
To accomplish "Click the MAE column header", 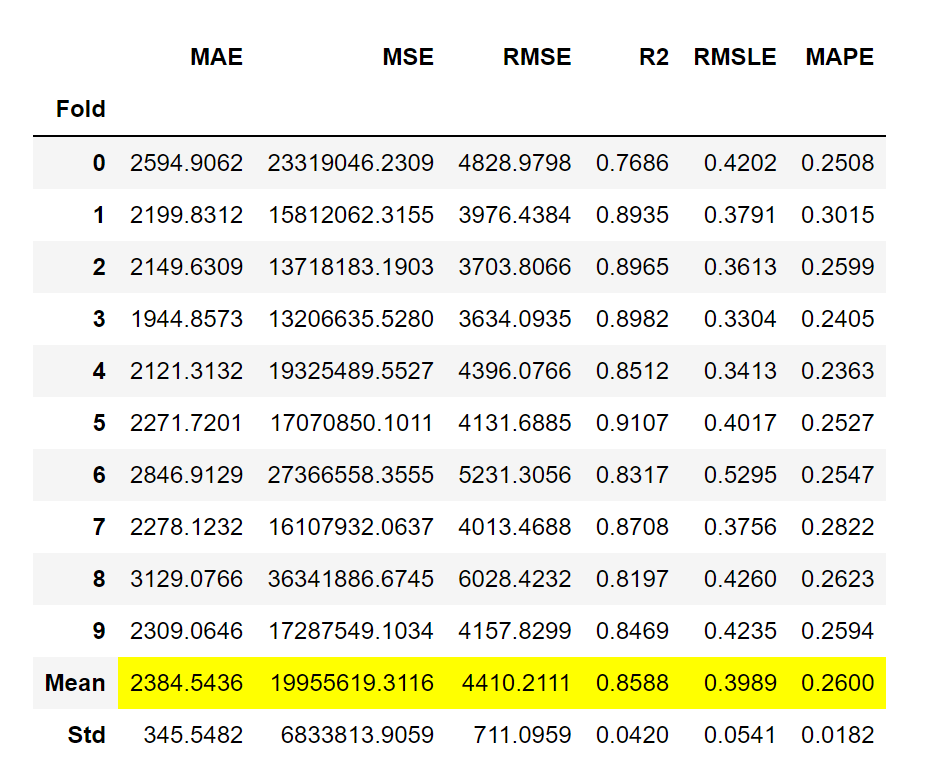I will (x=216, y=57).
